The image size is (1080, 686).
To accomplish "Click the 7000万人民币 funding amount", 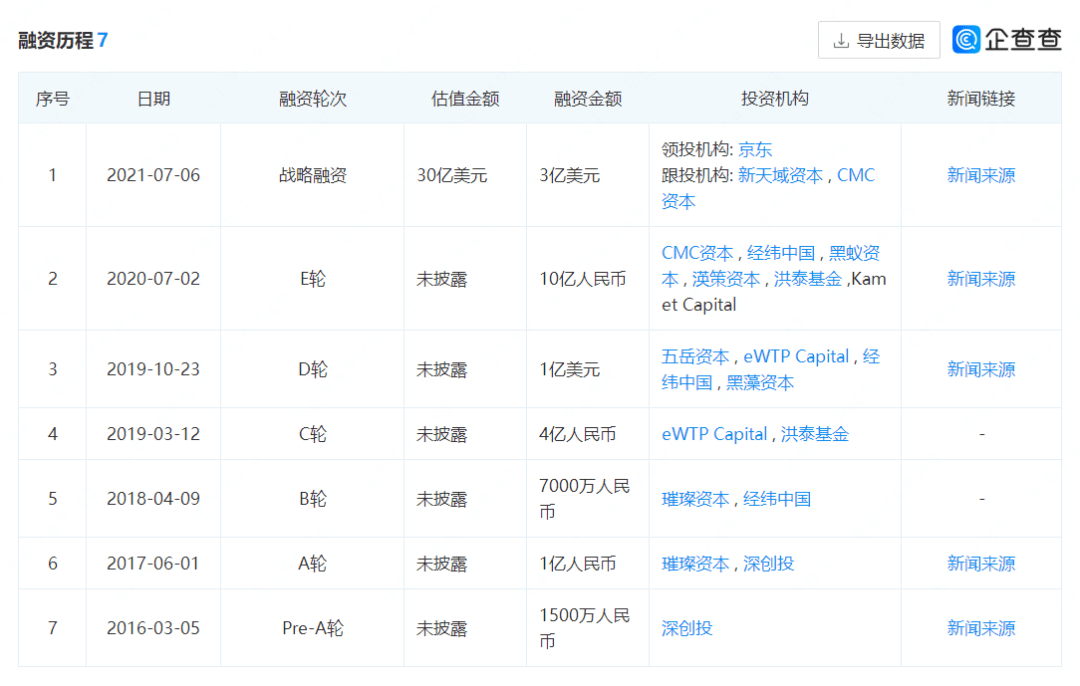I will point(584,499).
